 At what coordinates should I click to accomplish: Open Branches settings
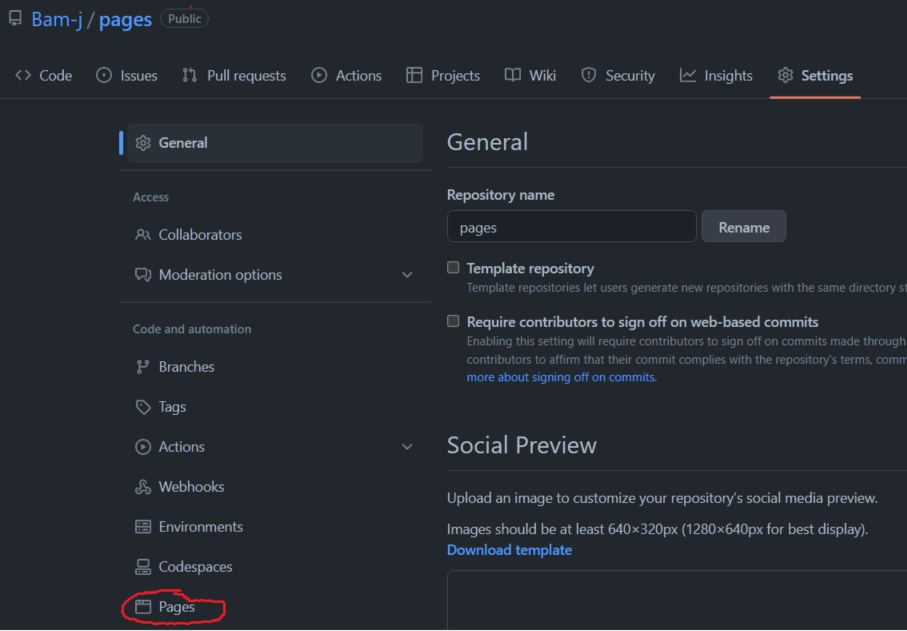pos(186,367)
